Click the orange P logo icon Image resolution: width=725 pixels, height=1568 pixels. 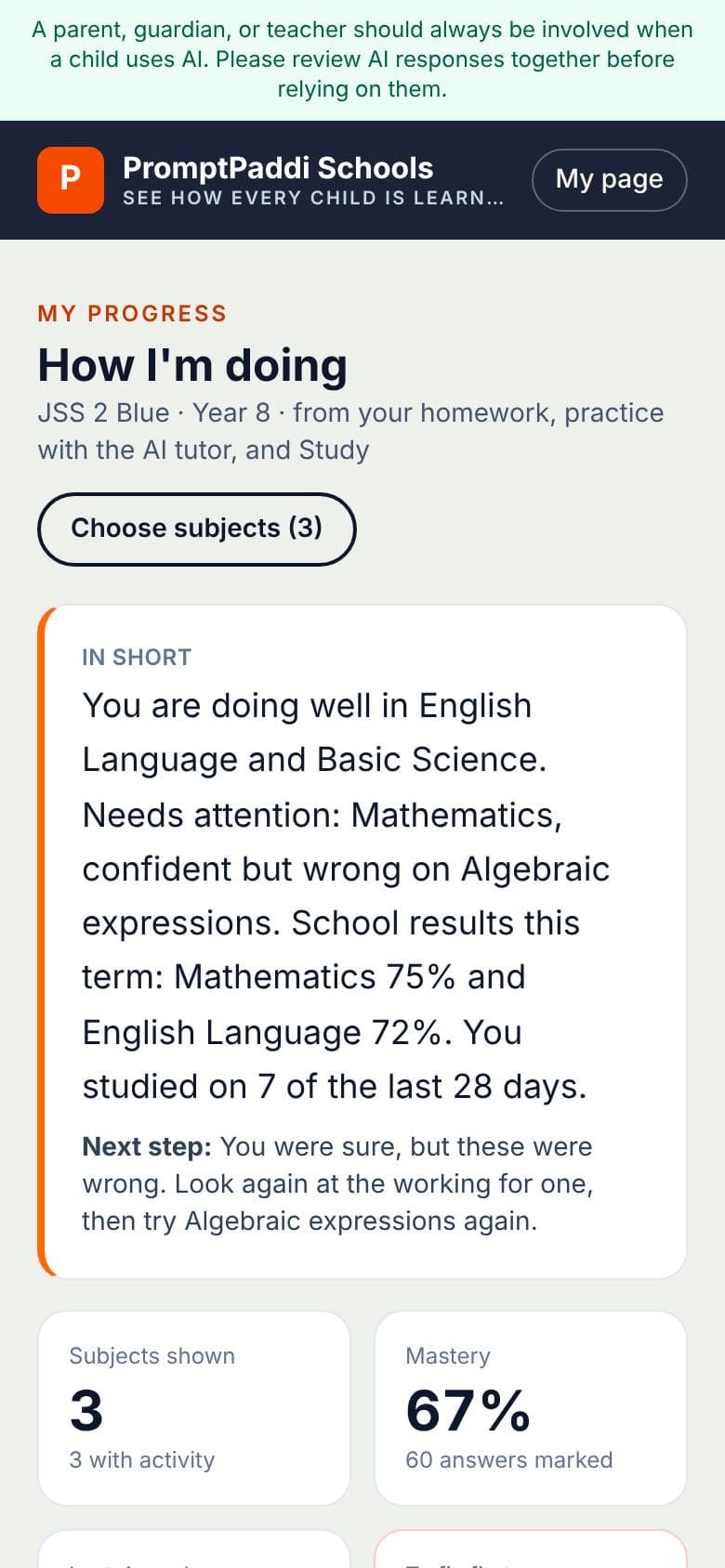click(x=71, y=180)
